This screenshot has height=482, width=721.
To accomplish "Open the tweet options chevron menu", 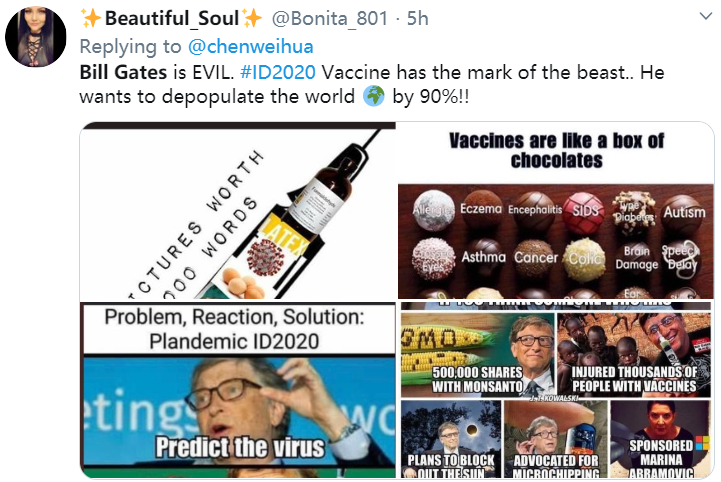I will point(705,16).
